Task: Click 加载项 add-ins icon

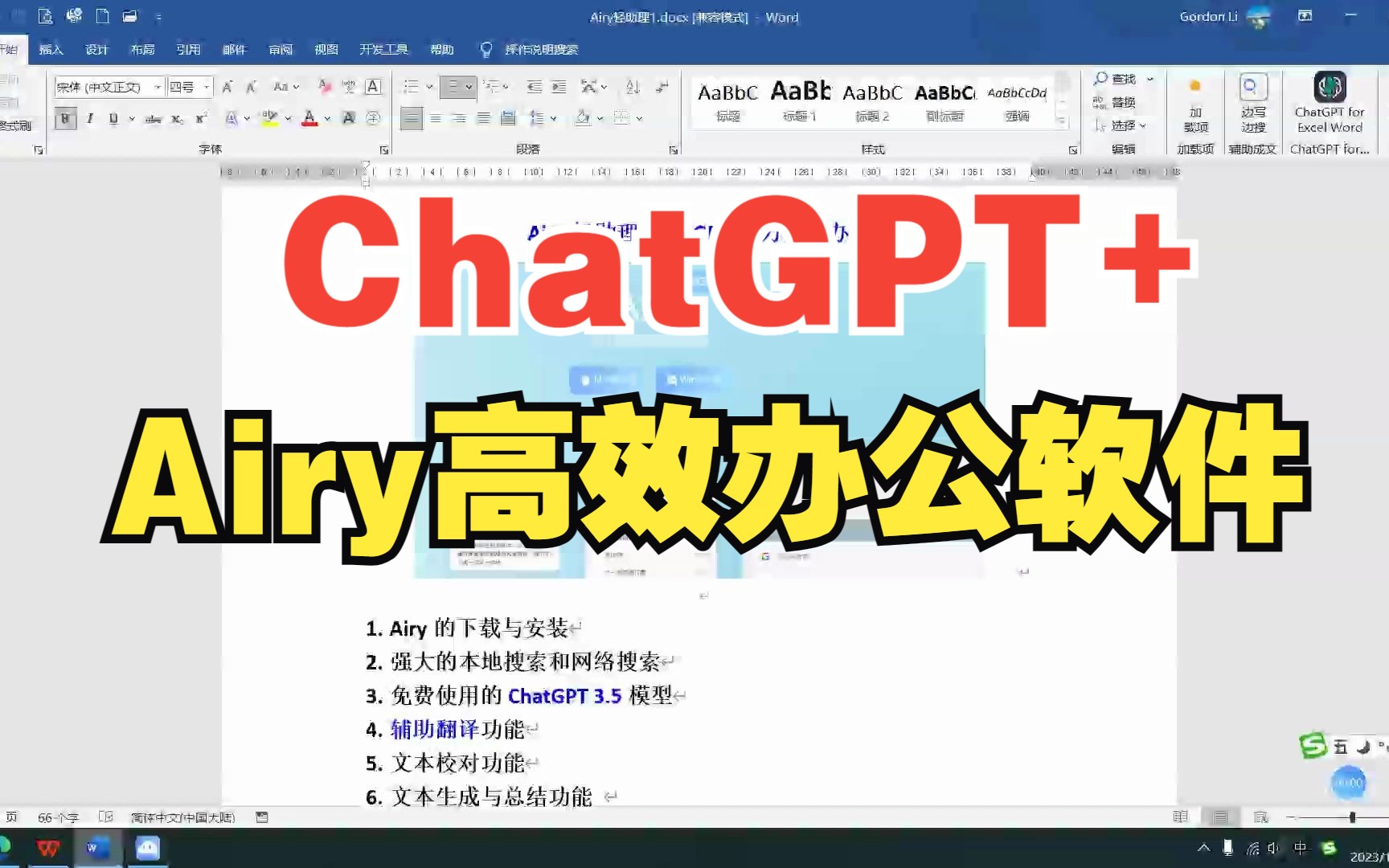Action: [1195, 103]
